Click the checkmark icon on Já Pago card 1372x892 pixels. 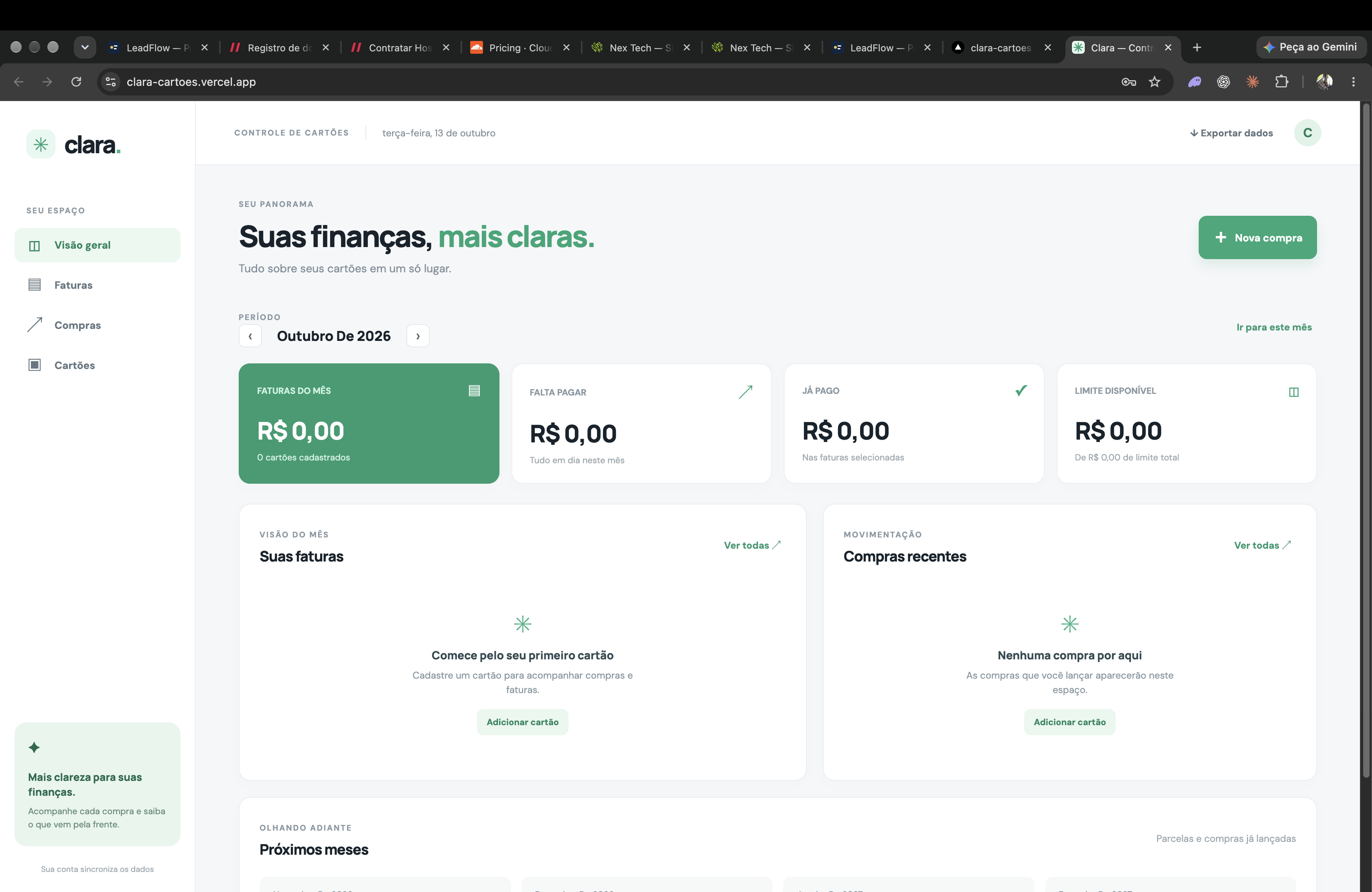point(1021,390)
